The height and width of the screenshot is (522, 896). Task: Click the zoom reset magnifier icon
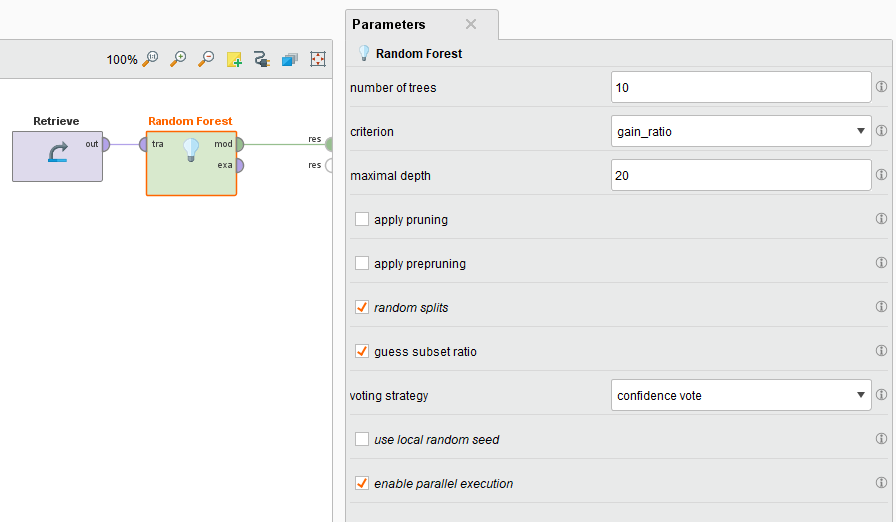[150, 59]
